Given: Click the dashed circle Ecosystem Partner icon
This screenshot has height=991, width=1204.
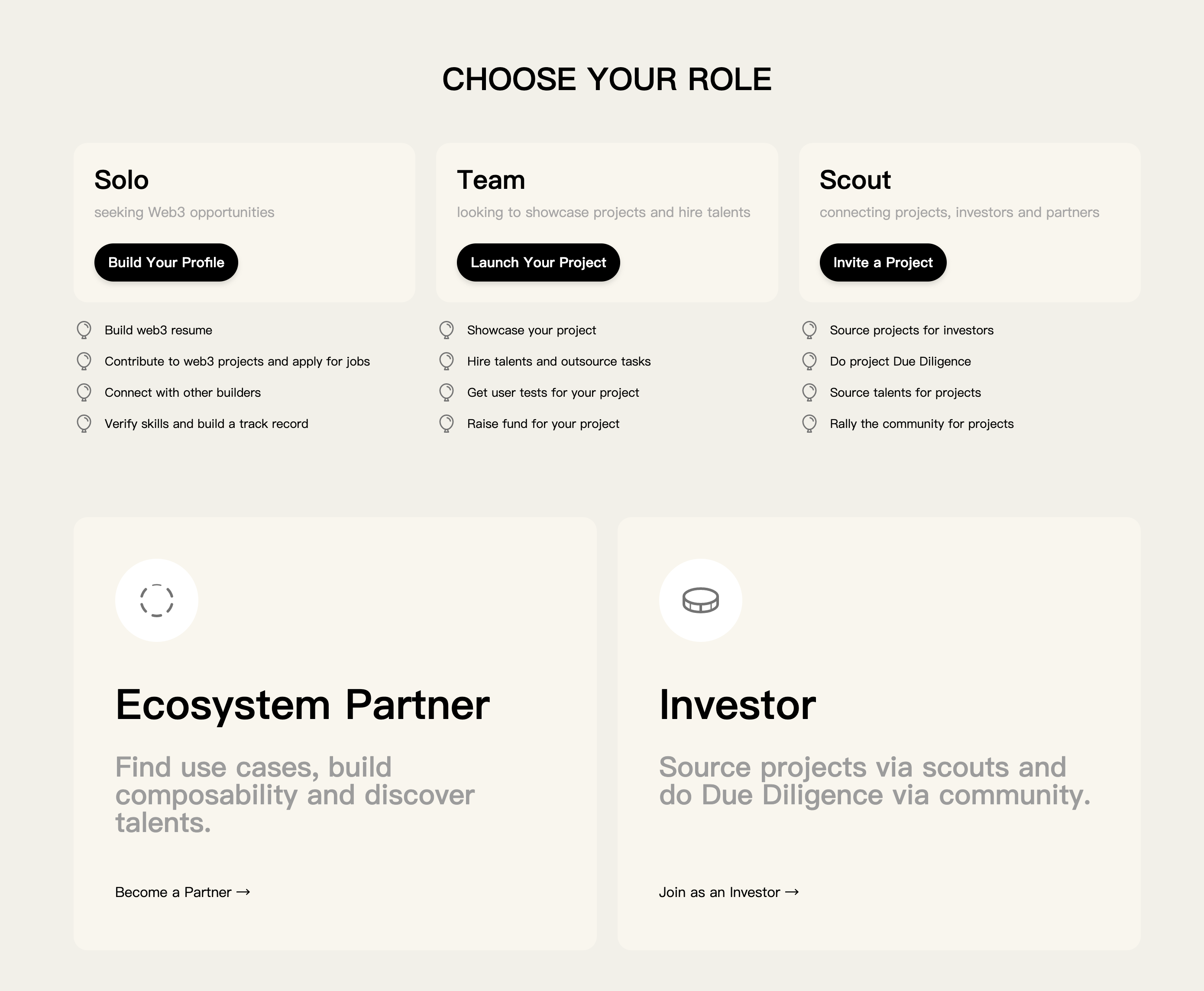Looking at the screenshot, I should click(x=156, y=601).
